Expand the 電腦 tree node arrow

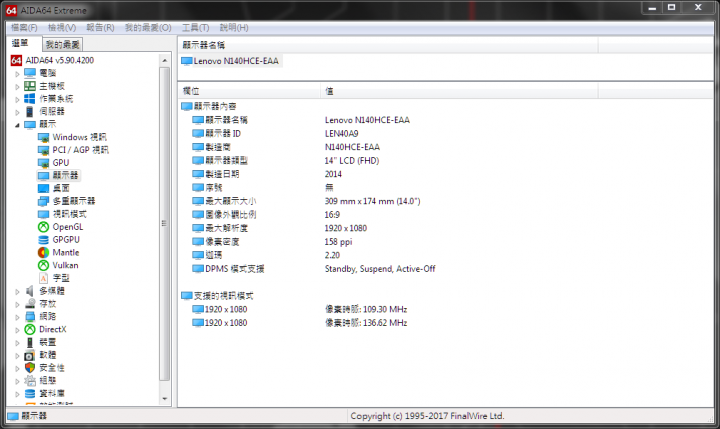coord(17,73)
